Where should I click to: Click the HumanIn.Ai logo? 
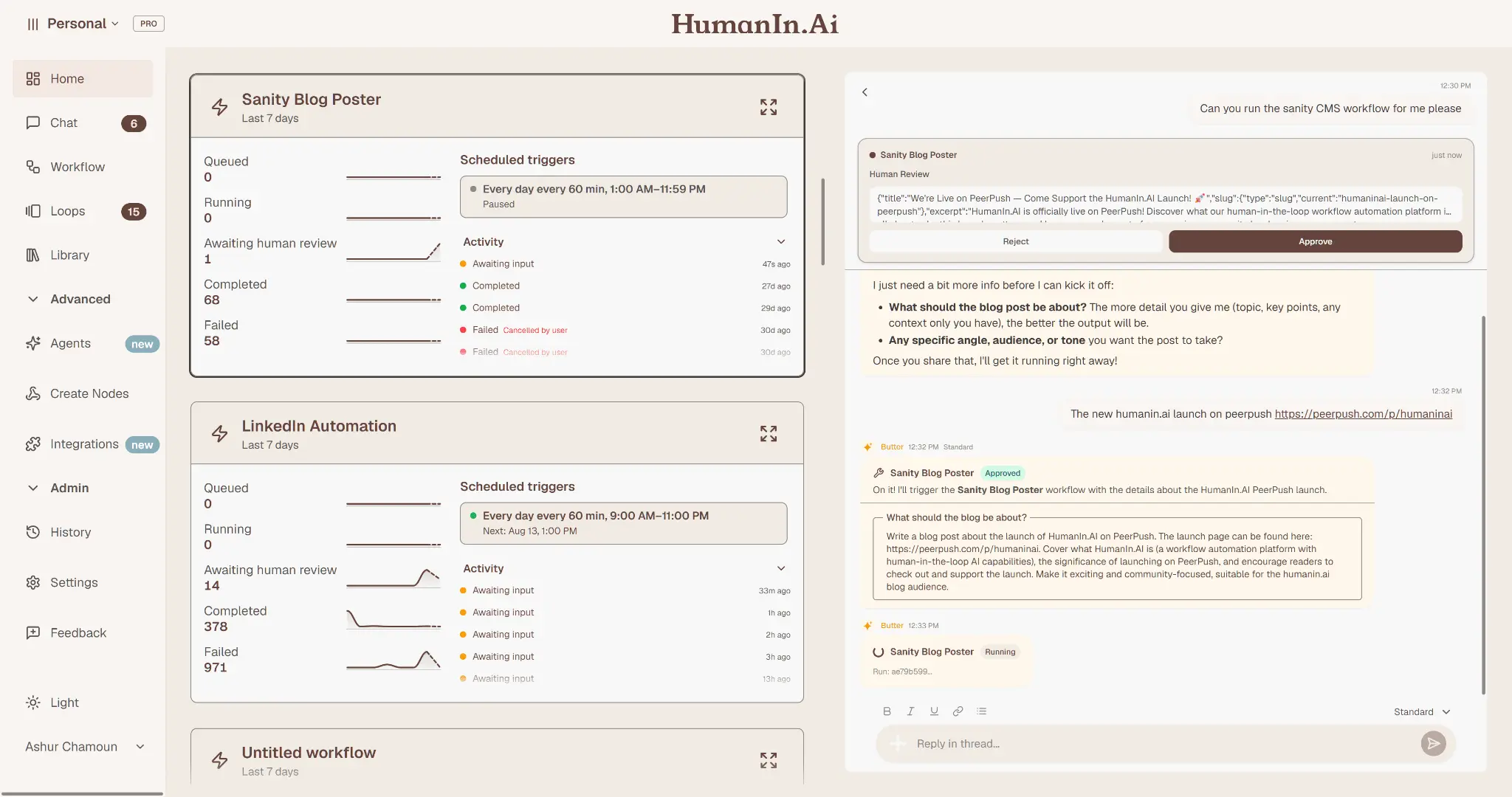pyautogui.click(x=755, y=24)
